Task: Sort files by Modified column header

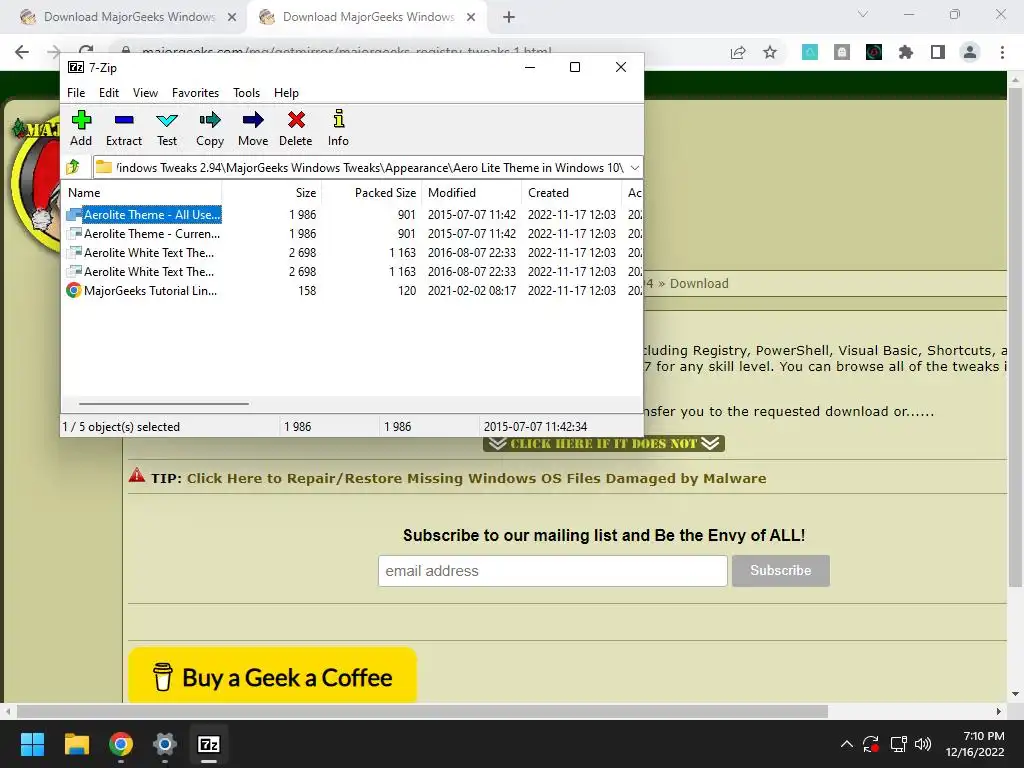Action: tap(472, 193)
